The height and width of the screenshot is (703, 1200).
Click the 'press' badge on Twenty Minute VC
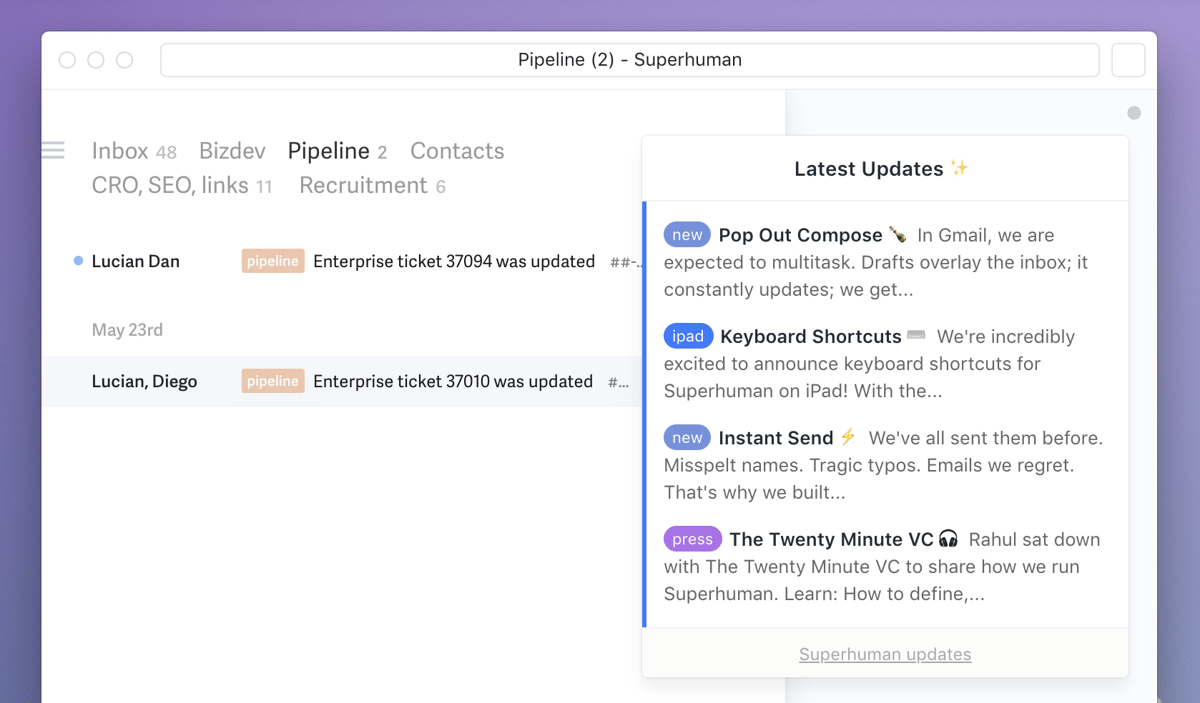(692, 539)
